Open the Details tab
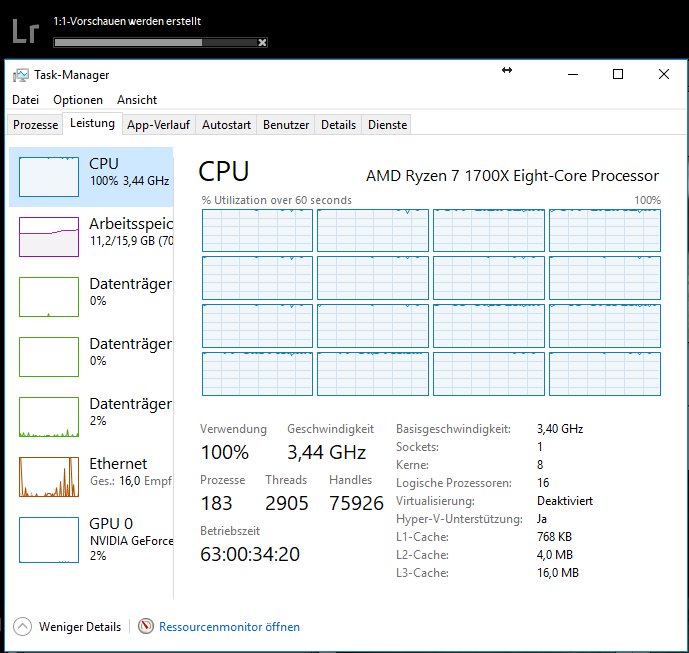This screenshot has height=653, width=689. (338, 125)
